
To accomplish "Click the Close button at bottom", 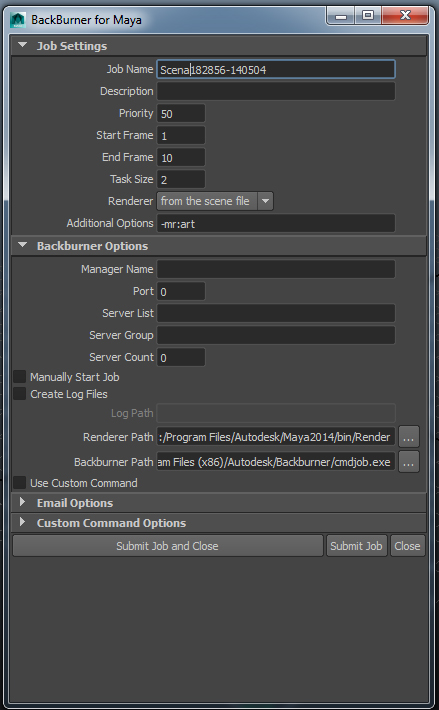I will point(407,546).
